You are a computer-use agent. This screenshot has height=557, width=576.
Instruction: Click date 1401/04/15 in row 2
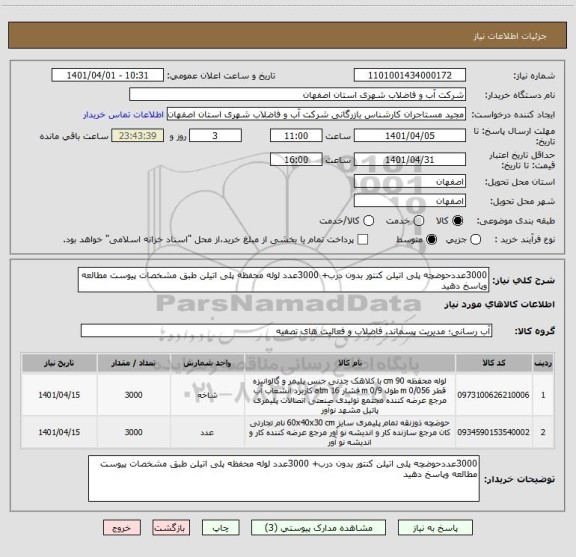59,432
